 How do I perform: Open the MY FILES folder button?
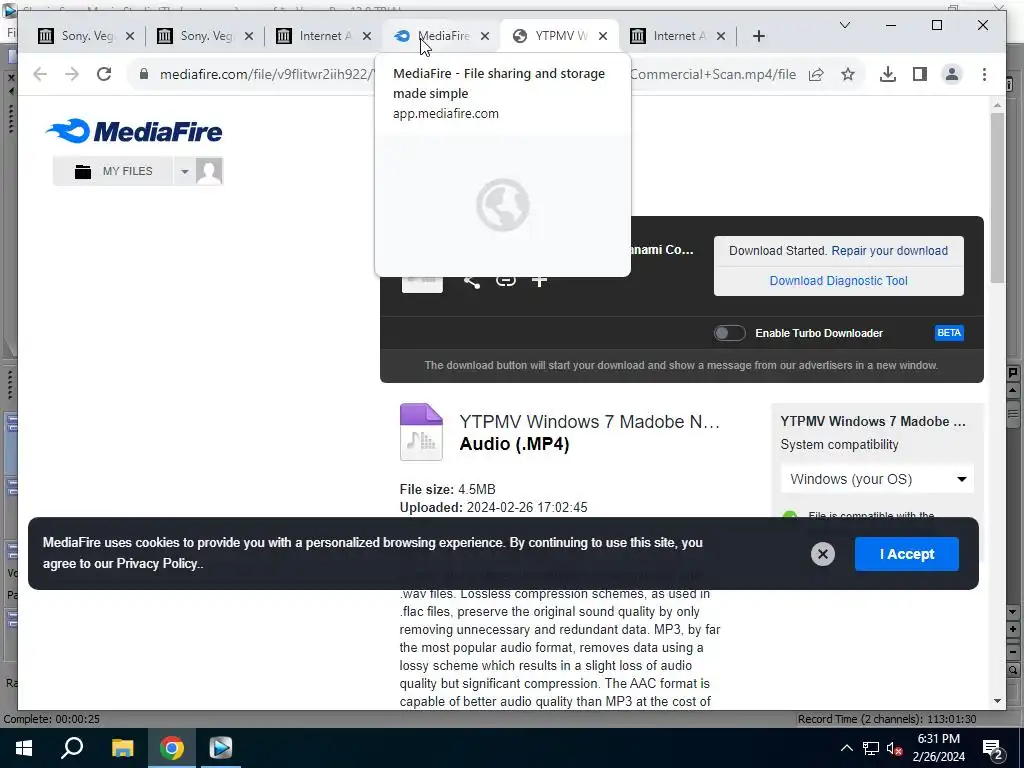coord(113,171)
